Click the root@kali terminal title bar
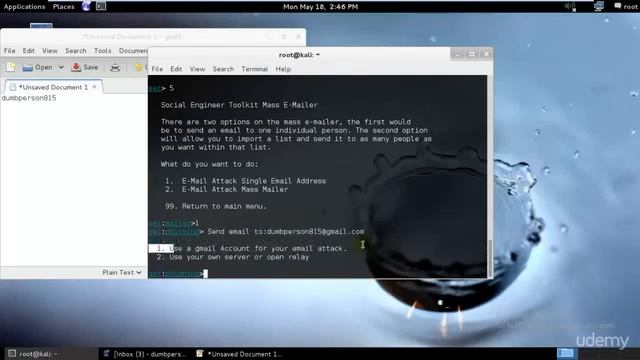 (299, 55)
